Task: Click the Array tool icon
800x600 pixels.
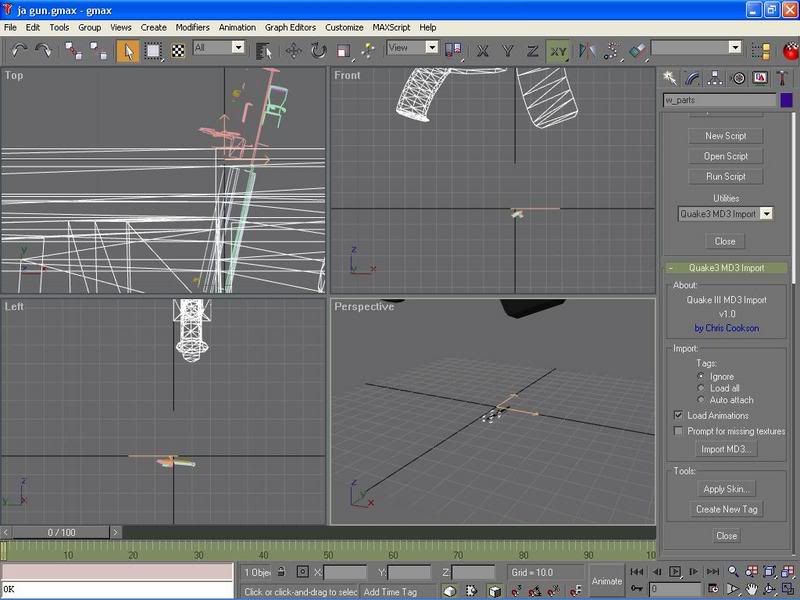Action: 611,51
